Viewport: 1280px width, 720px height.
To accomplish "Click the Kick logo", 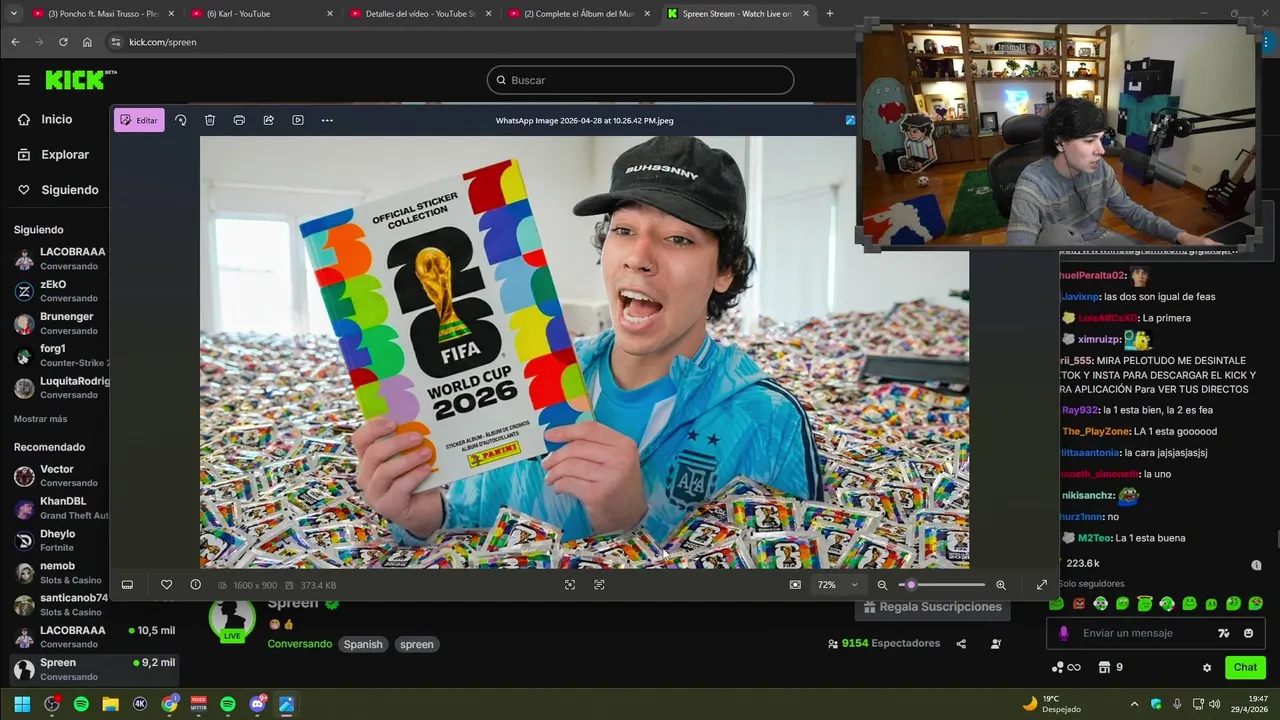I will [x=80, y=80].
